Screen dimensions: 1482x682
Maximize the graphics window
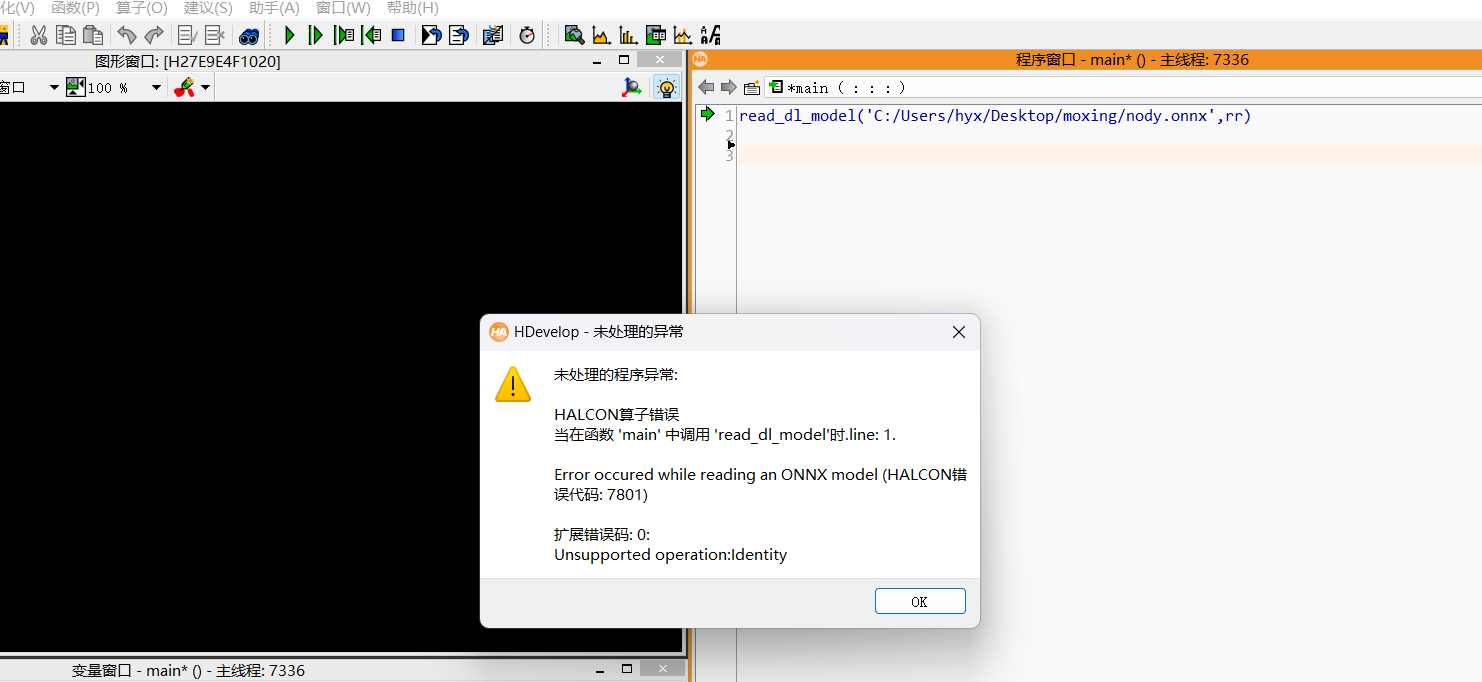[x=624, y=60]
